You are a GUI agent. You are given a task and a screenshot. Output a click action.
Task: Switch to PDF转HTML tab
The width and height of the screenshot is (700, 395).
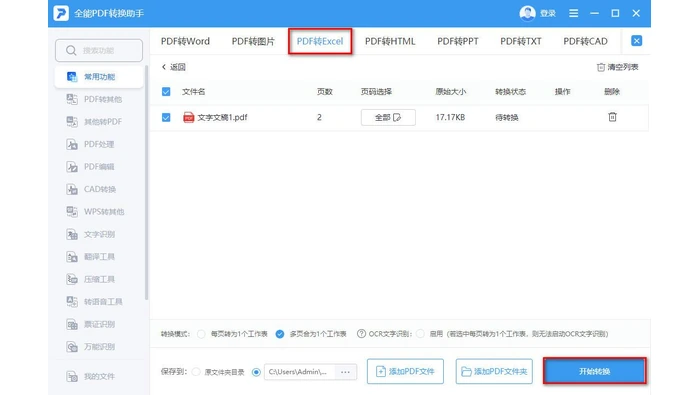pos(390,42)
